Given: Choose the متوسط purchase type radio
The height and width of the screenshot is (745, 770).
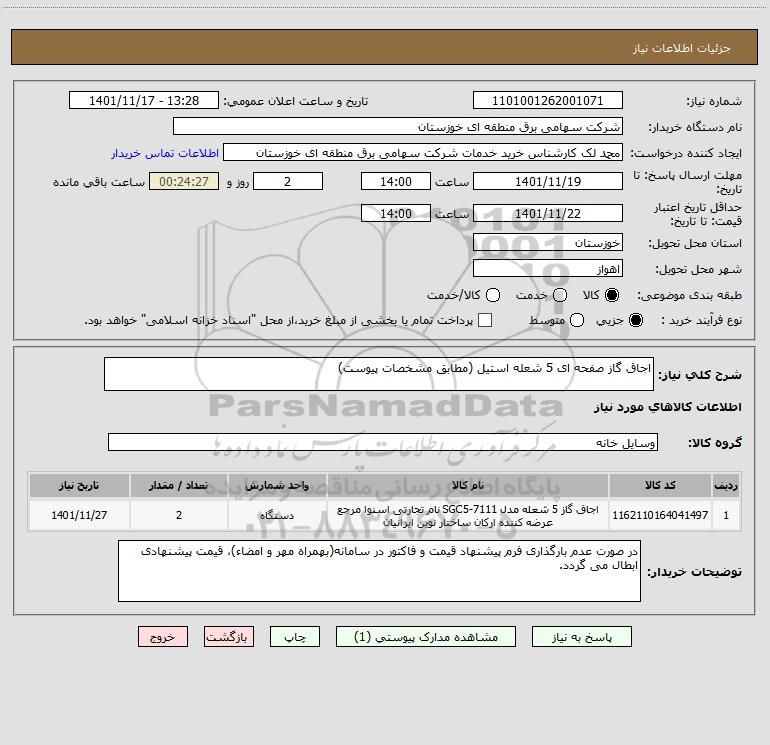Looking at the screenshot, I should 577,320.
